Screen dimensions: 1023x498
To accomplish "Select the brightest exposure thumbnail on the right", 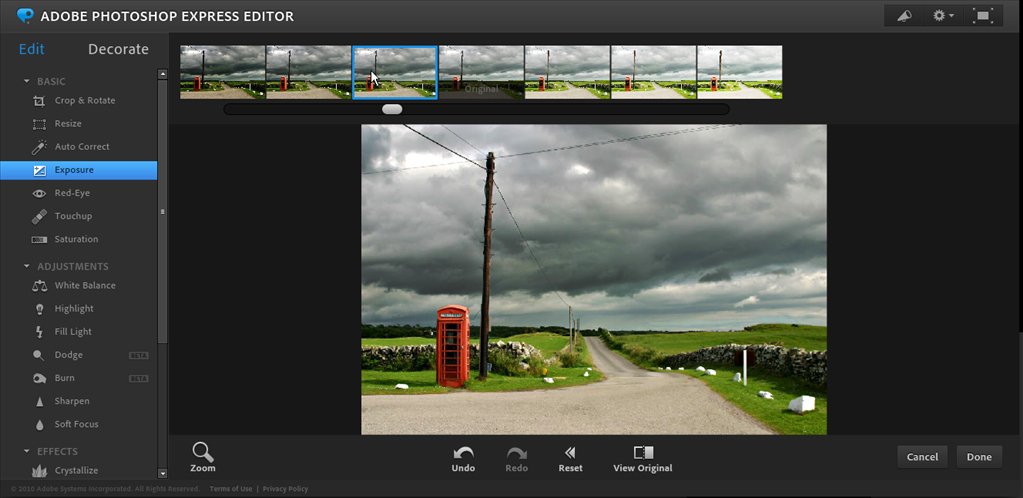I will [x=739, y=72].
